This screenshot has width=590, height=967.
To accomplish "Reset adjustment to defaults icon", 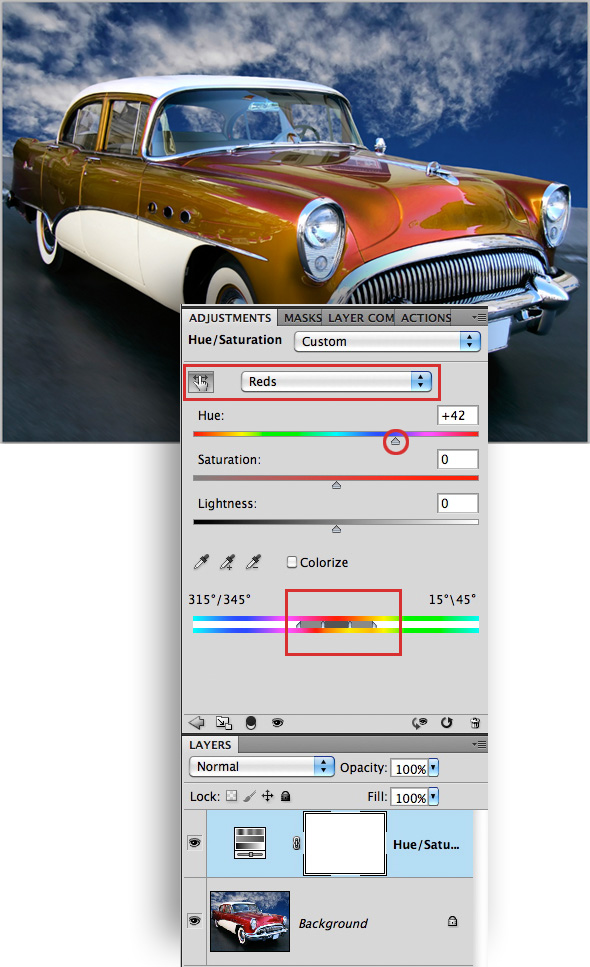I will coord(446,722).
